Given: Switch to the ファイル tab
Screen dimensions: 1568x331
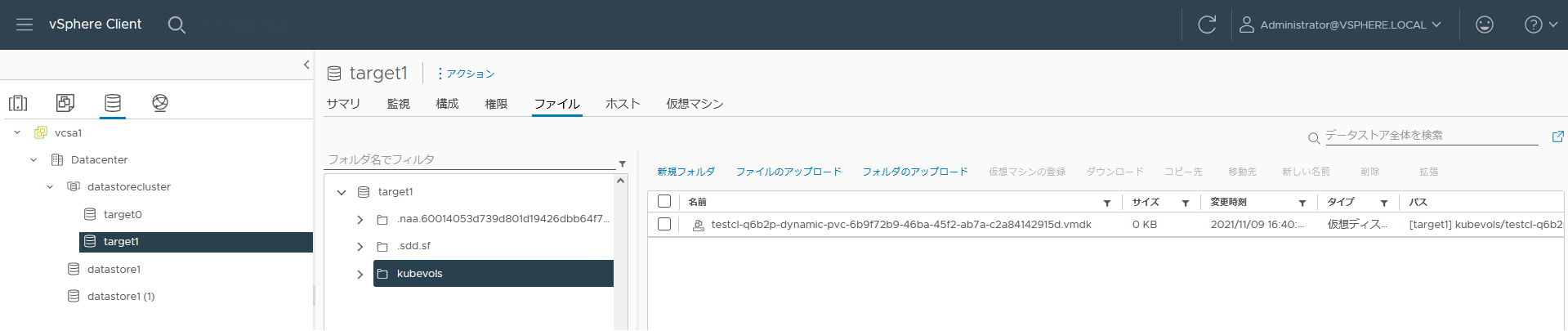Looking at the screenshot, I should point(556,104).
